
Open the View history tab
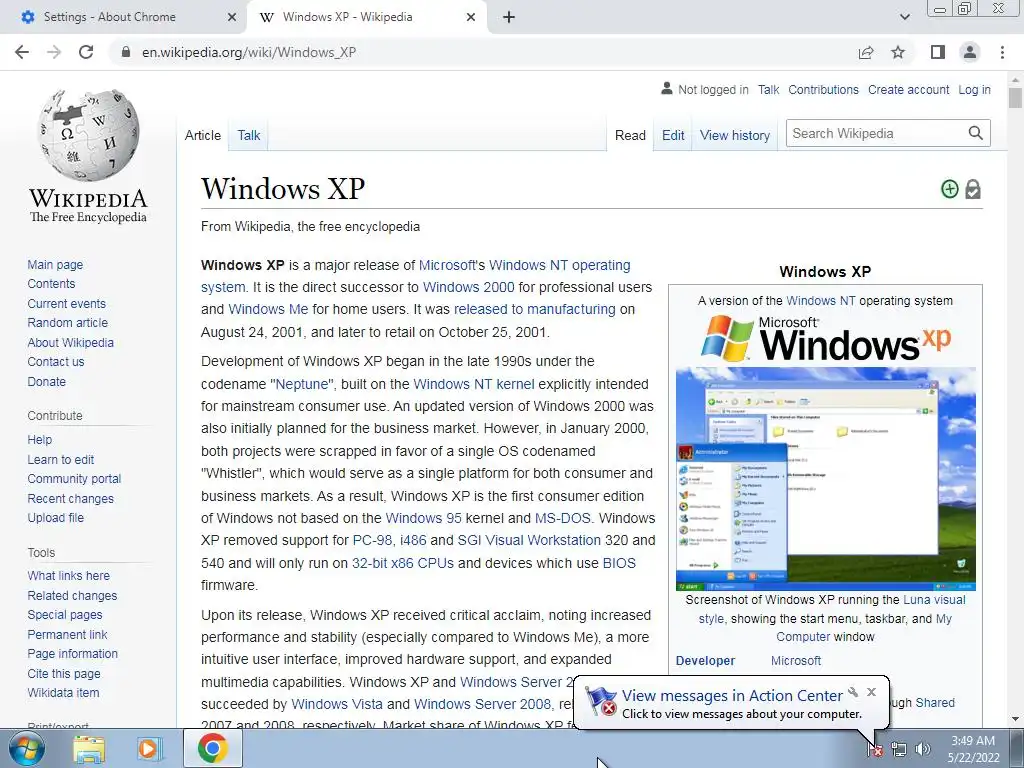[x=735, y=135]
